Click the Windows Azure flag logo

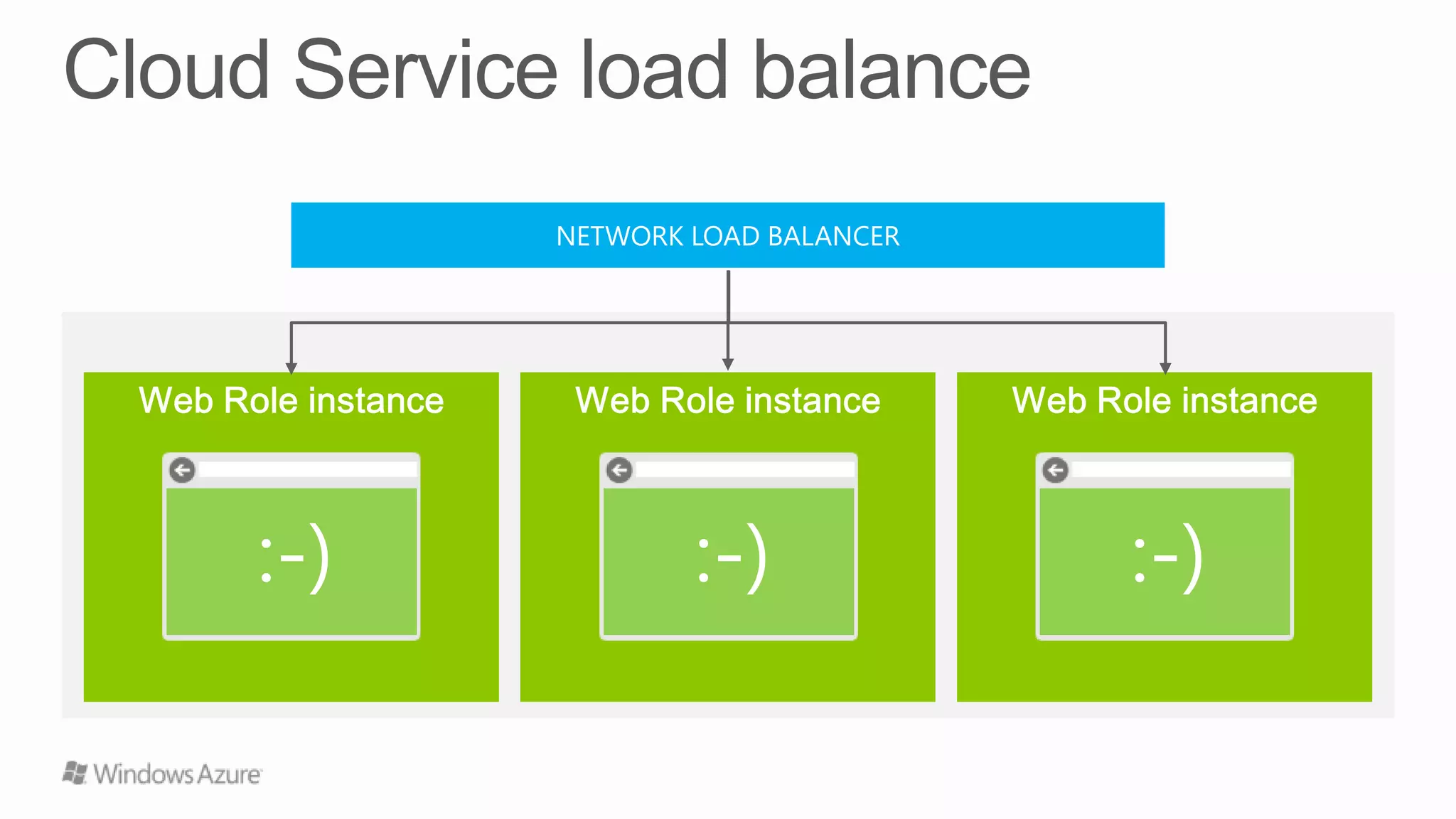click(x=75, y=773)
